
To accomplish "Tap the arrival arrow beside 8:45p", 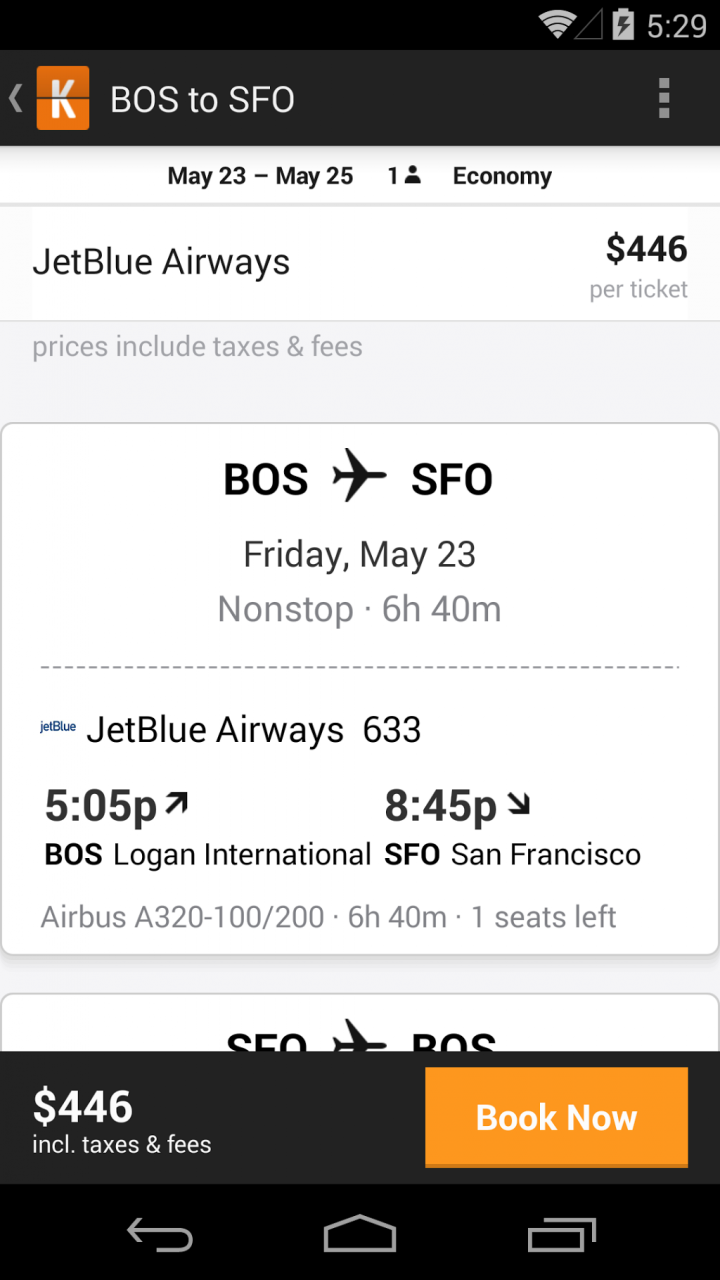I will [518, 802].
